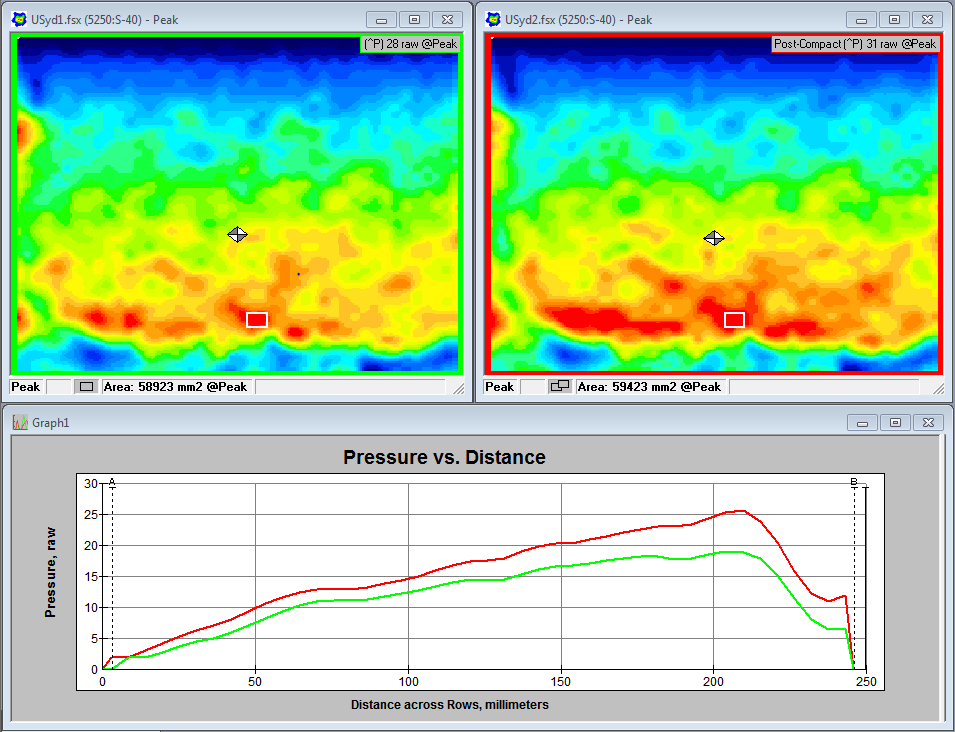Click the Peak indicator in USyd1 status bar
955x732 pixels.
coord(25,387)
